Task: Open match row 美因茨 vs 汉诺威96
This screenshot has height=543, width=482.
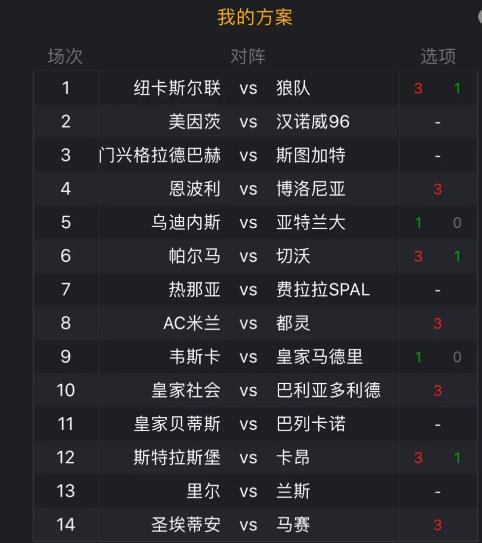Action: click(256, 122)
